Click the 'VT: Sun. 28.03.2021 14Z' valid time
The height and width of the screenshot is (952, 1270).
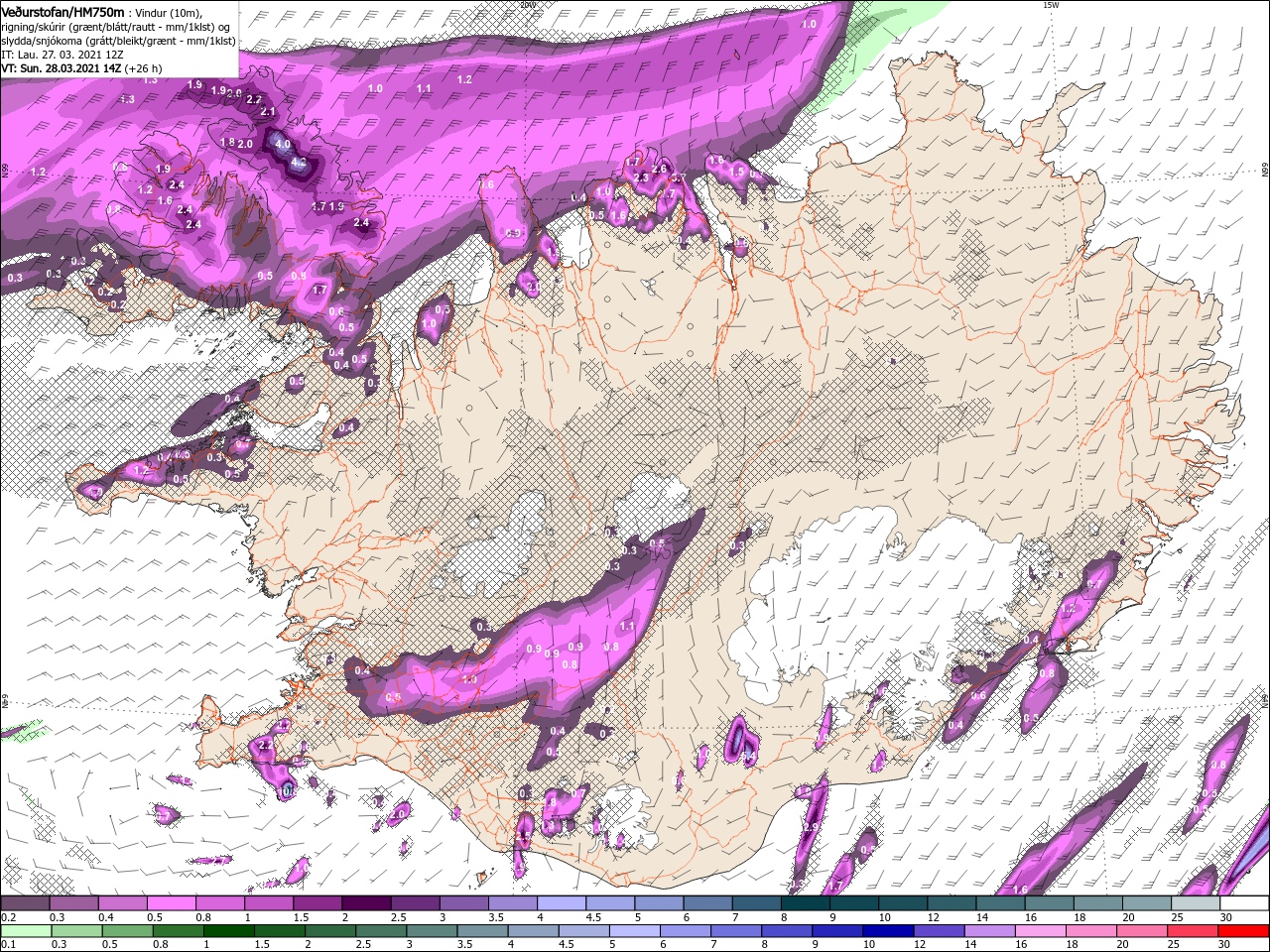60,68
